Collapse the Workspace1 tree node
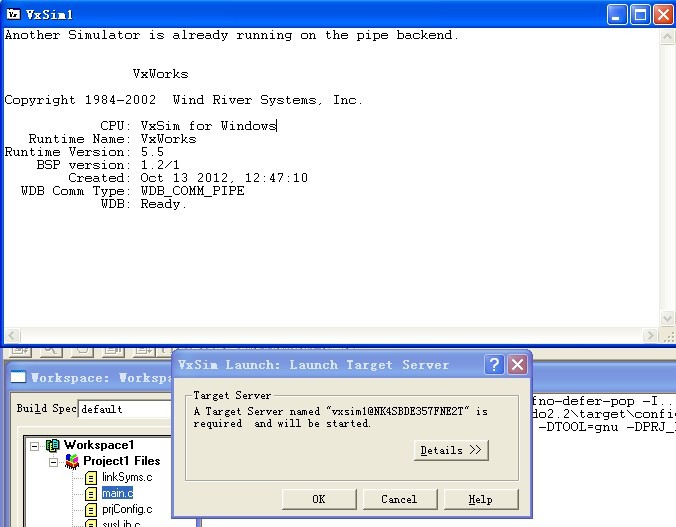The image size is (676, 527). [x=34, y=446]
